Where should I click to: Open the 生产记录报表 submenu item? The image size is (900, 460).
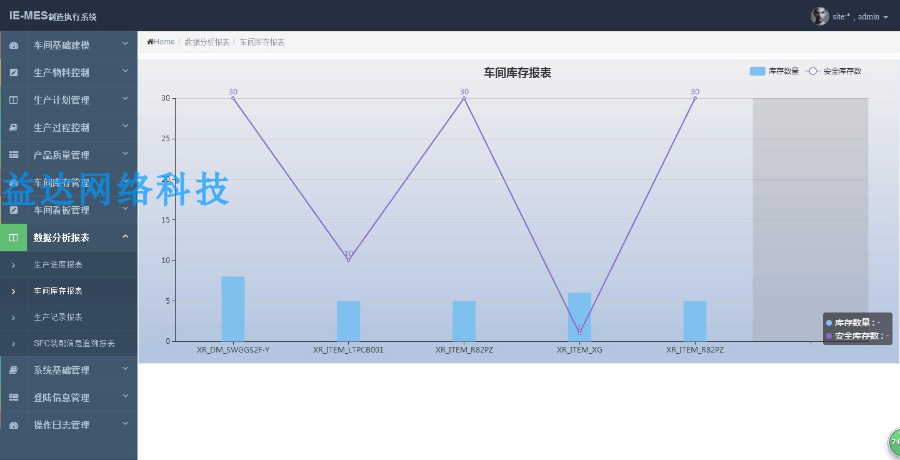coord(58,317)
